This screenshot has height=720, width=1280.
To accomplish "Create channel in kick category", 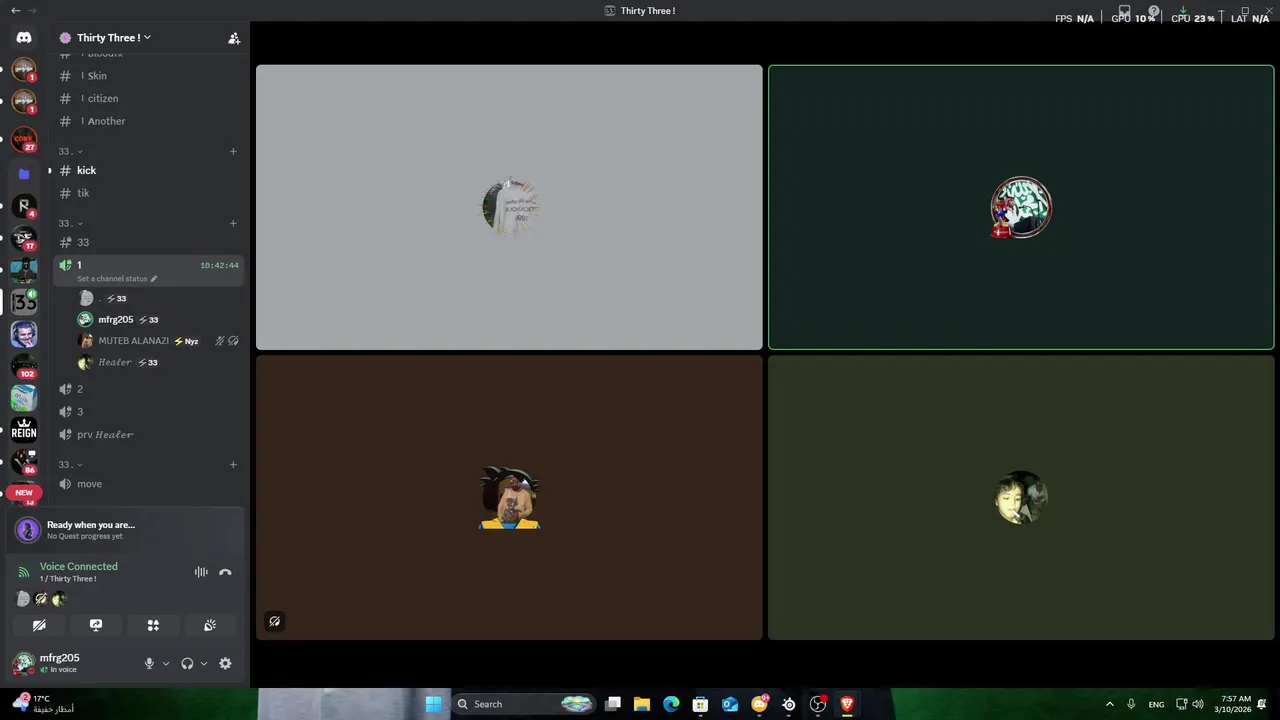I will pos(233,152).
